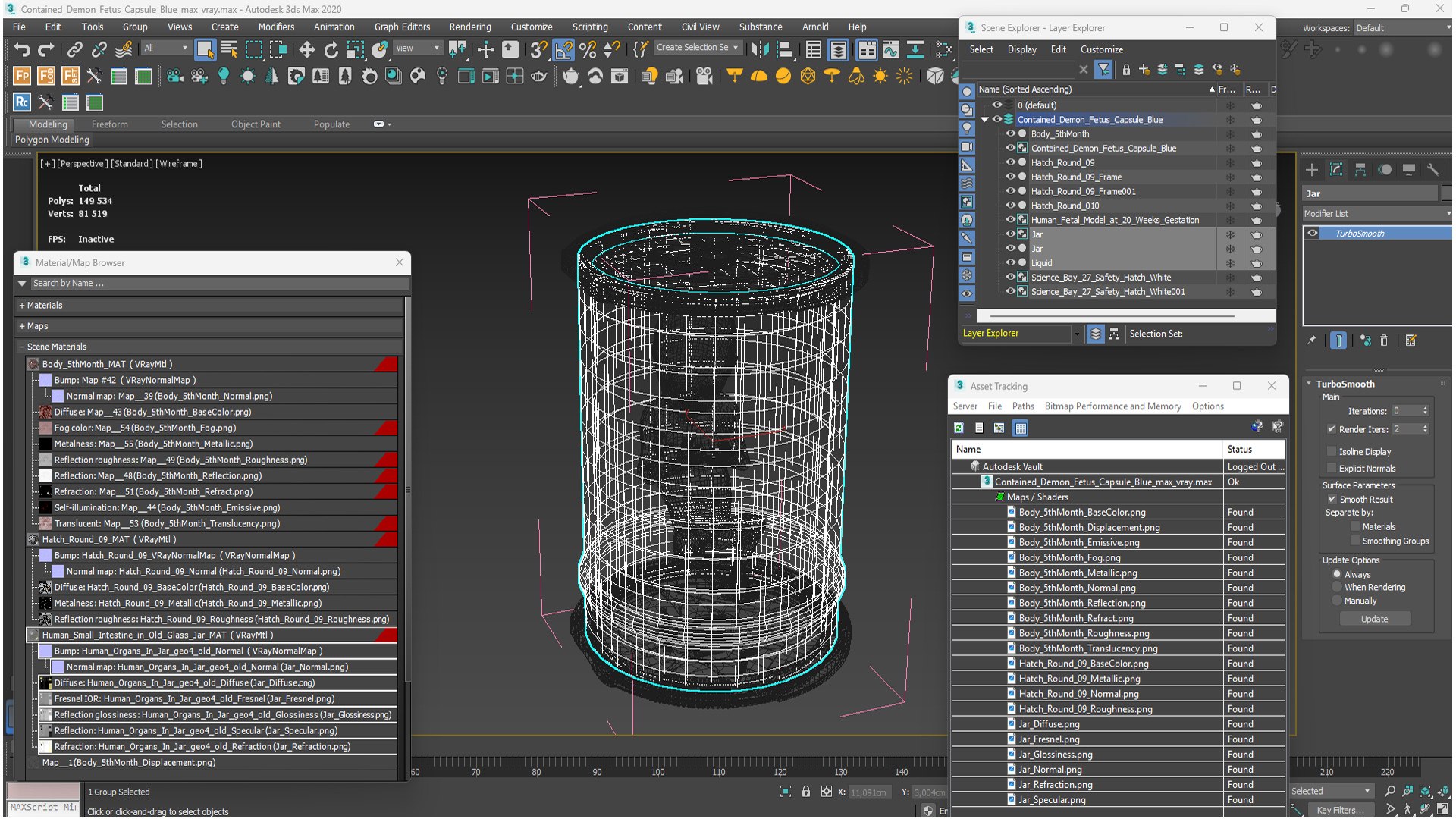The image size is (1456, 819).
Task: Click Table View icon in Asset Tracking
Action: pyautogui.click(x=1021, y=428)
